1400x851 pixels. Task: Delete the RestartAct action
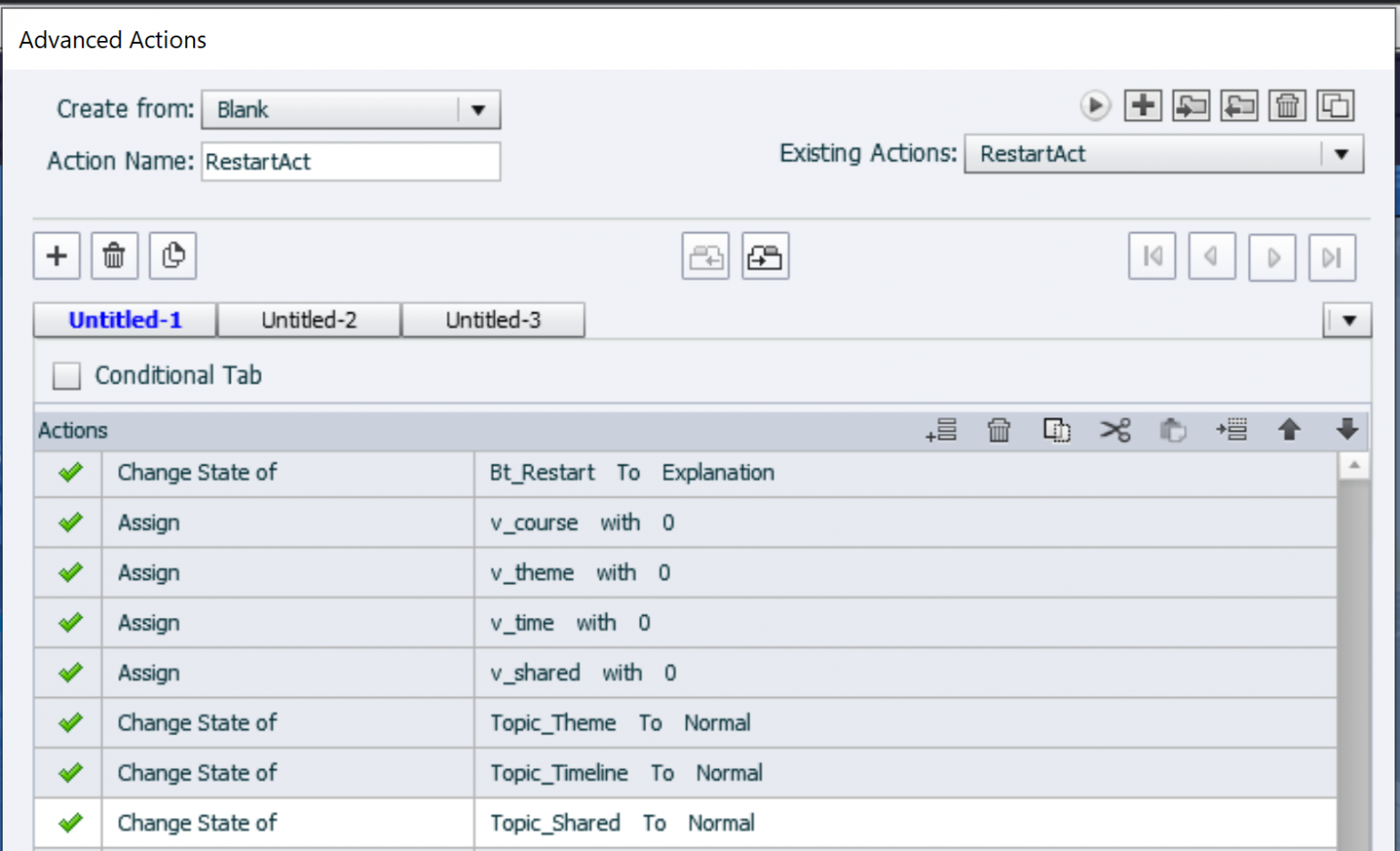(x=1287, y=105)
